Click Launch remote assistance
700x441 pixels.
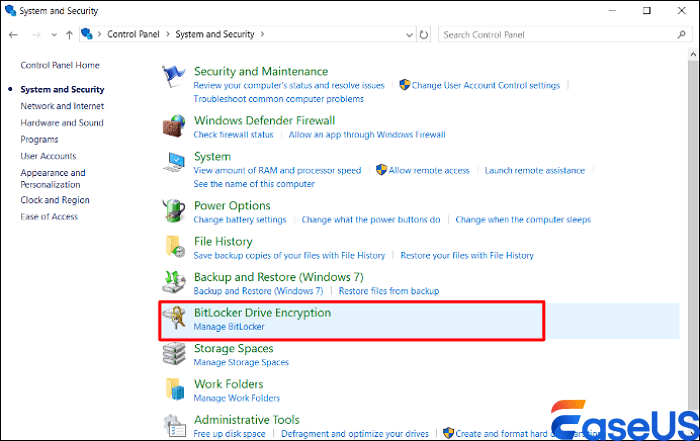pos(535,170)
